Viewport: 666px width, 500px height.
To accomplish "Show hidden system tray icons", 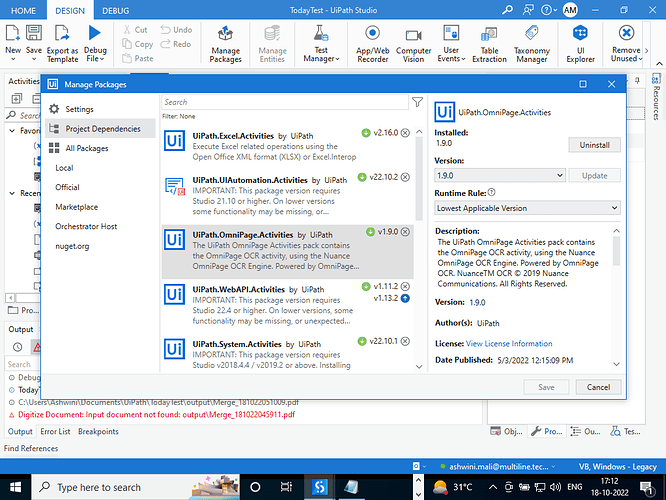I will [493, 487].
